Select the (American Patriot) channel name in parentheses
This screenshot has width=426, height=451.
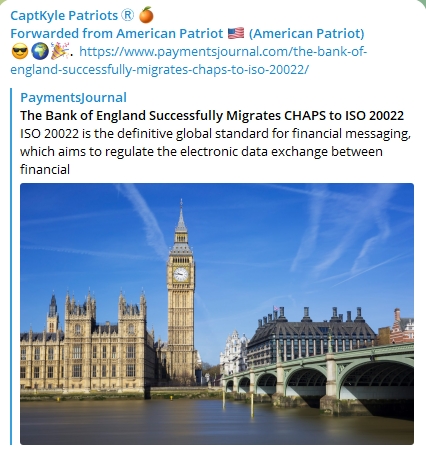tap(307, 33)
